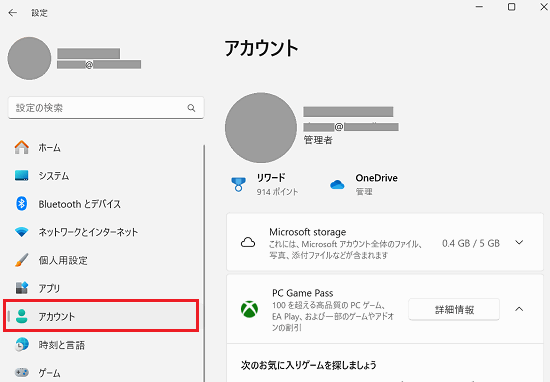Collapse the PC Game Pass section
Viewport: 550px width, 382px height.
[519, 309]
